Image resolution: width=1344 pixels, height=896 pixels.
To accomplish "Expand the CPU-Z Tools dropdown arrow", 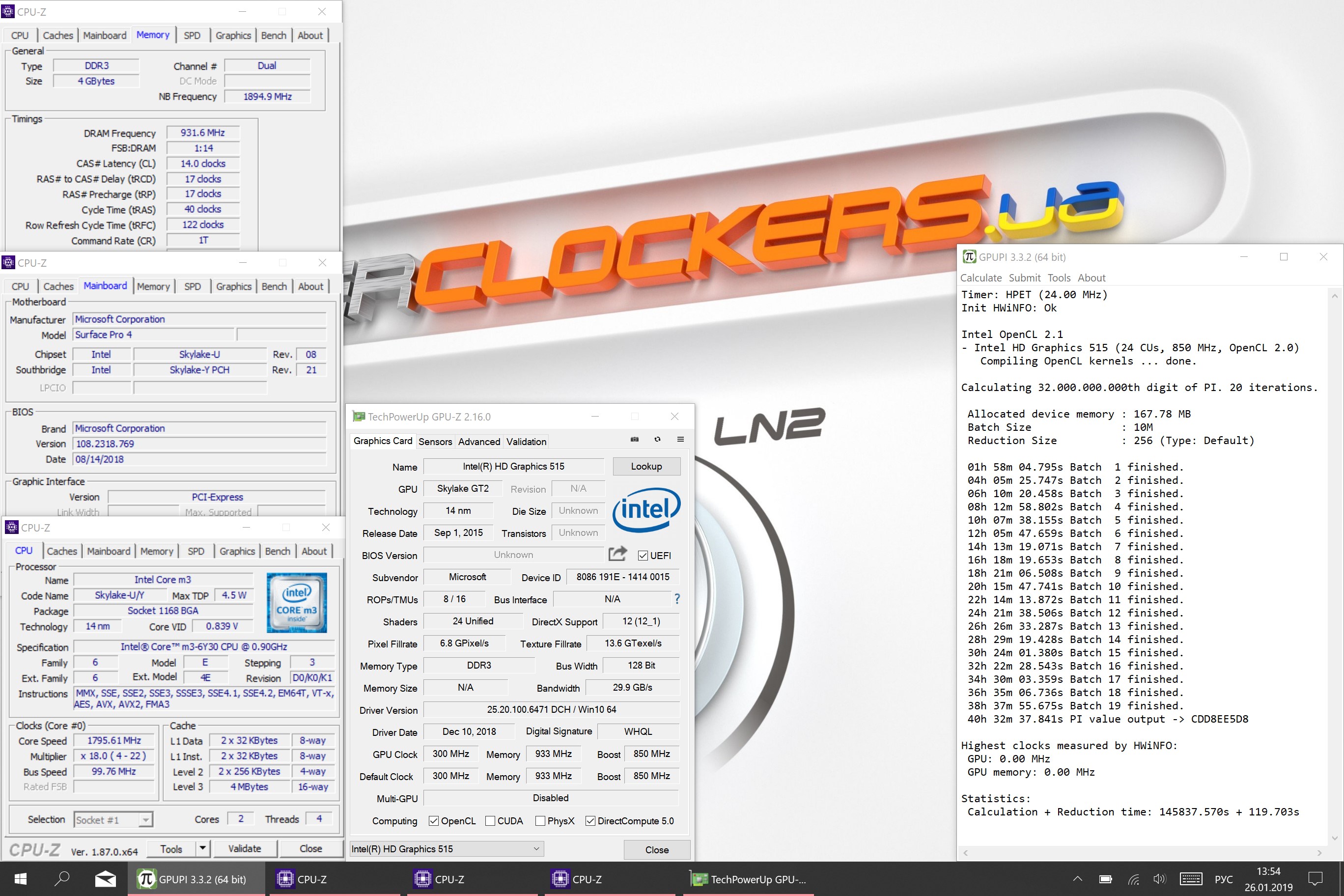I will (x=202, y=848).
